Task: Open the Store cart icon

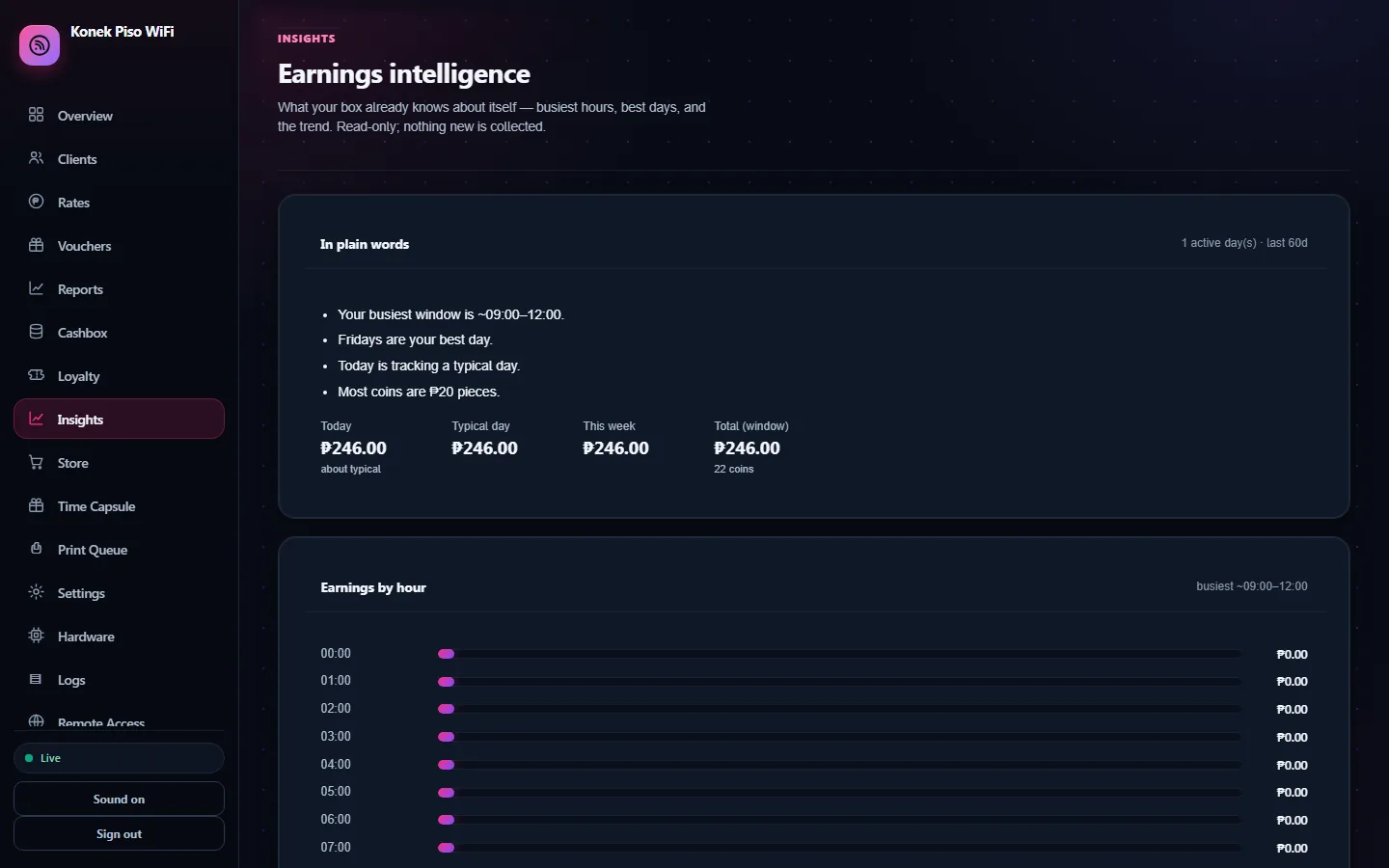Action: pyautogui.click(x=37, y=462)
